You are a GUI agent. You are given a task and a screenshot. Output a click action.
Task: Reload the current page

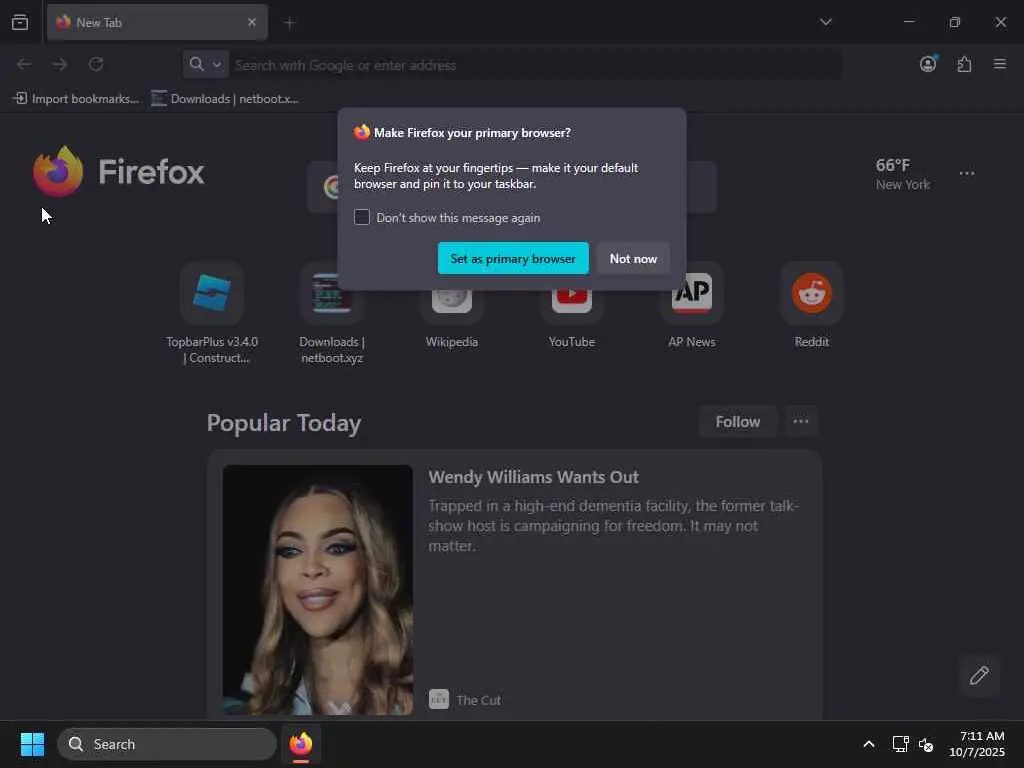point(96,64)
